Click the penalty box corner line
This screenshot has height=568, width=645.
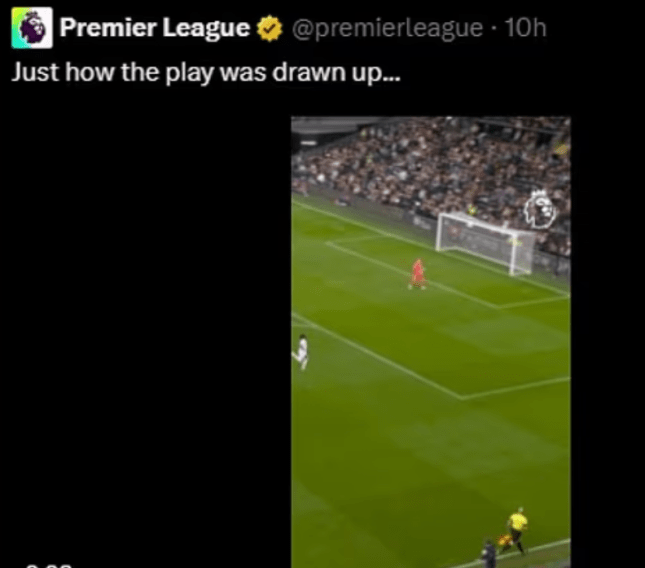pyautogui.click(x=462, y=397)
